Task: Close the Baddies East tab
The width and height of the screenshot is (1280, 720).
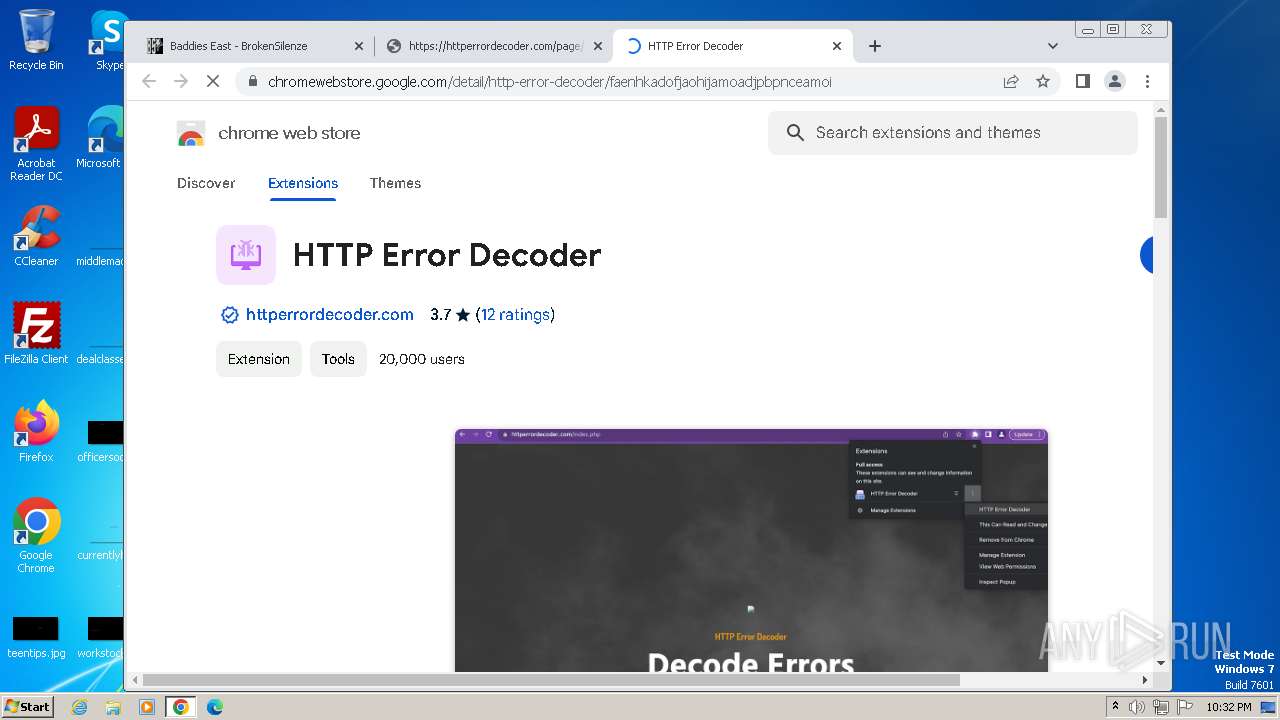Action: pyautogui.click(x=359, y=46)
